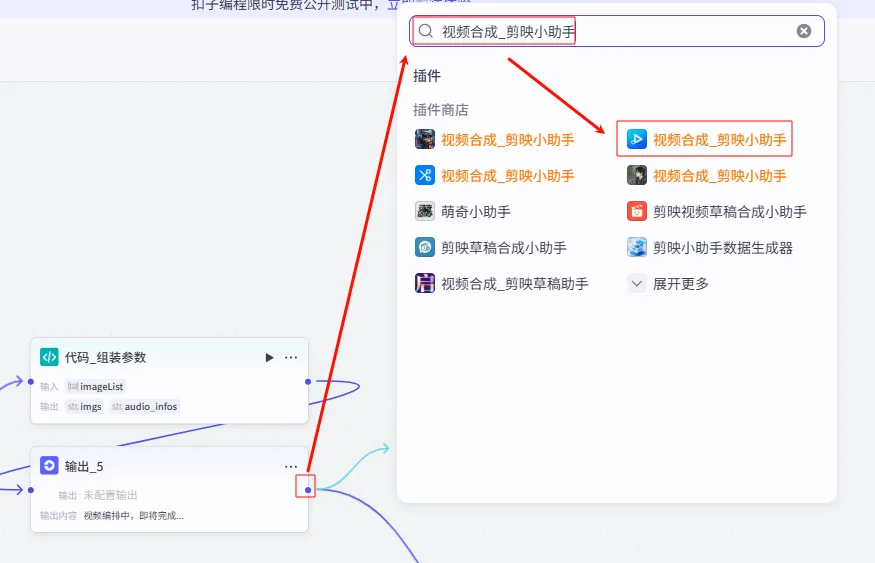
Task: Click the 输出_5 node's right output port
Action: 308,490
